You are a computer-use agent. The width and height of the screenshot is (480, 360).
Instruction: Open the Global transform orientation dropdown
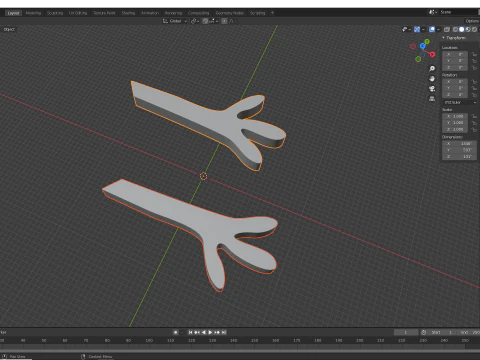click(175, 21)
